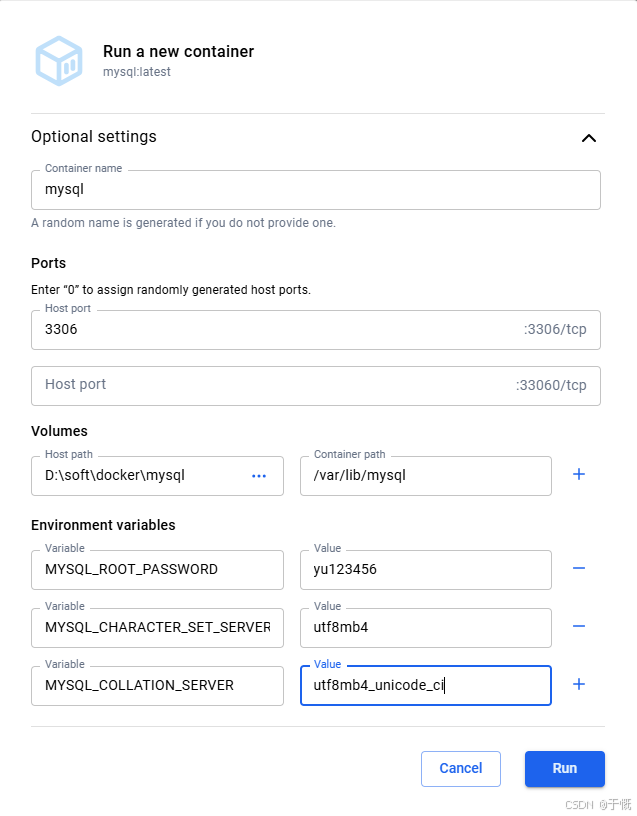Edit the utf8mb4 value field
Screen dimensions: 637x816
click(x=425, y=628)
